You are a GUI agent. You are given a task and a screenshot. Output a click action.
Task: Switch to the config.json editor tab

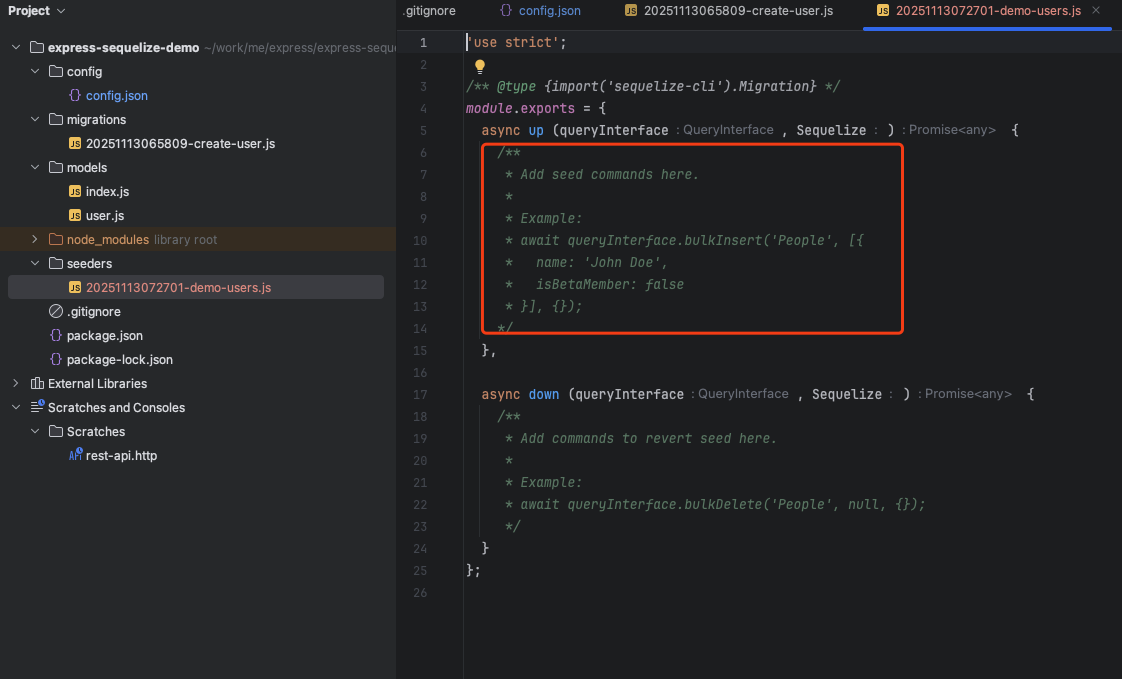(540, 11)
